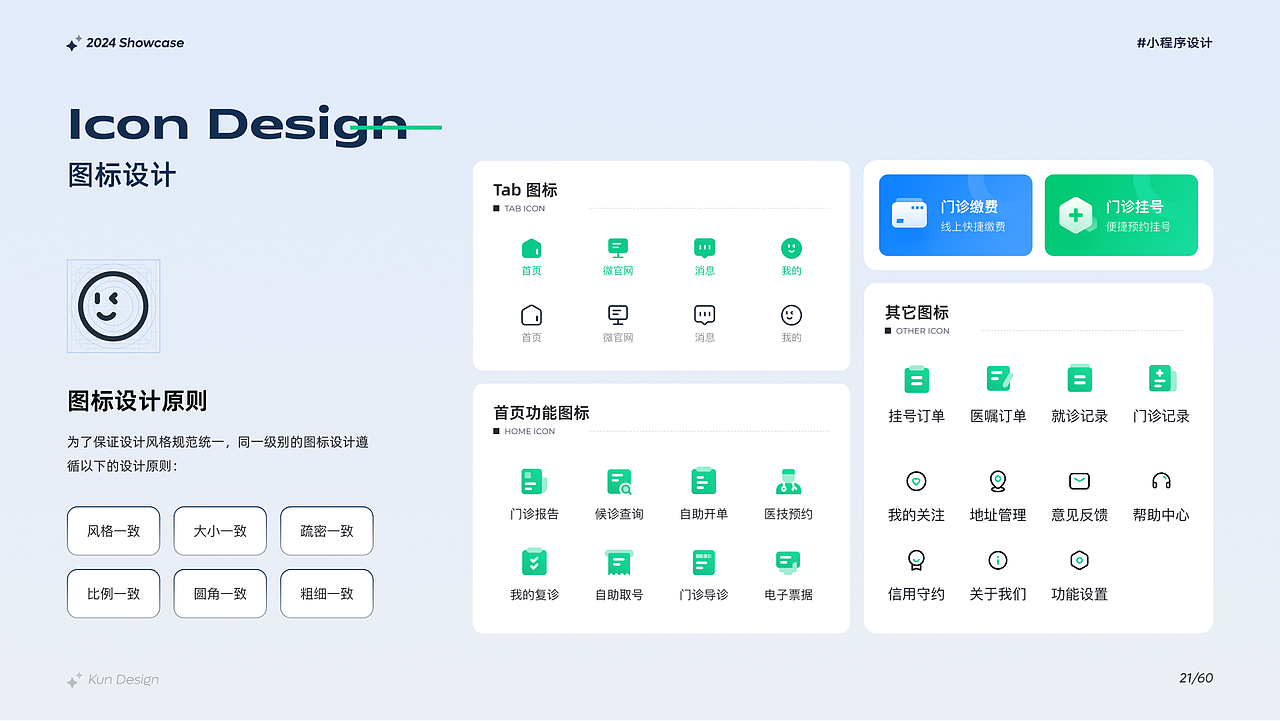The height and width of the screenshot is (721, 1280).
Task: Click the winking smiley icon preview
Action: click(113, 306)
